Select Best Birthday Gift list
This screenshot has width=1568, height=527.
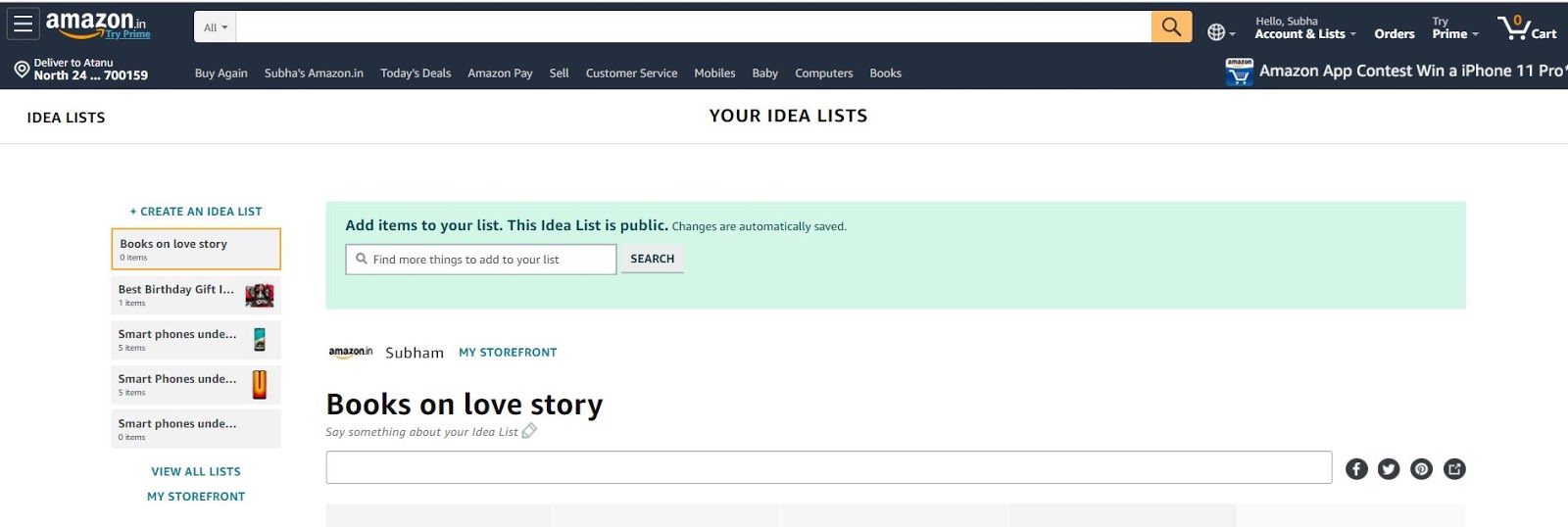pyautogui.click(x=196, y=295)
